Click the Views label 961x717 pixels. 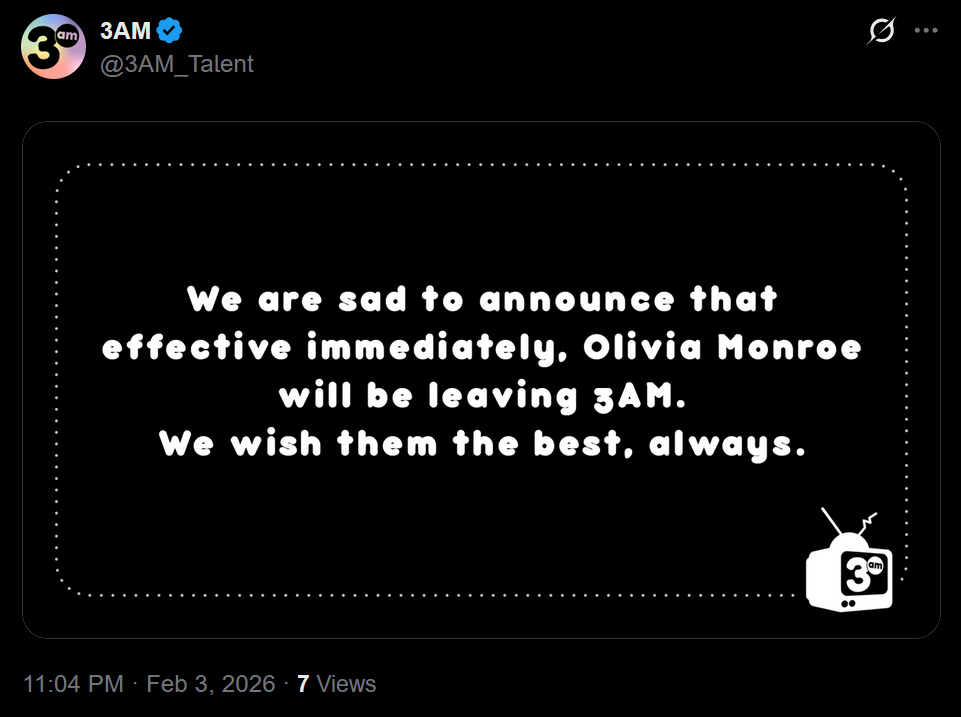[x=346, y=684]
